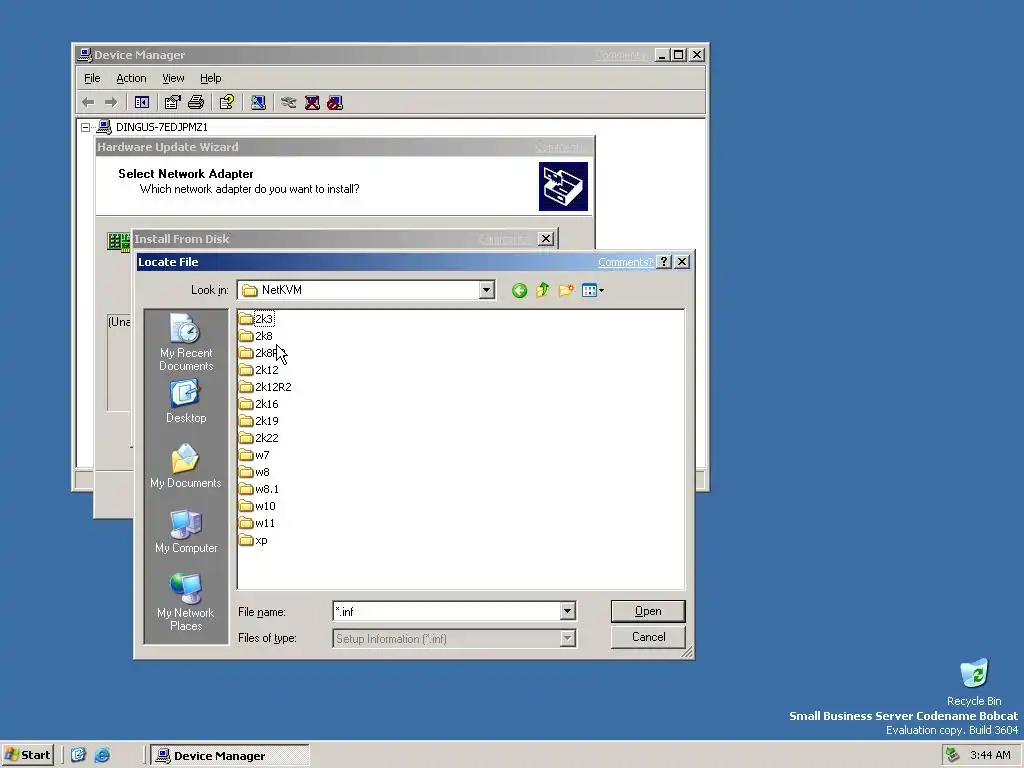Browse My Network Places
The image size is (1024, 768).
pyautogui.click(x=186, y=602)
